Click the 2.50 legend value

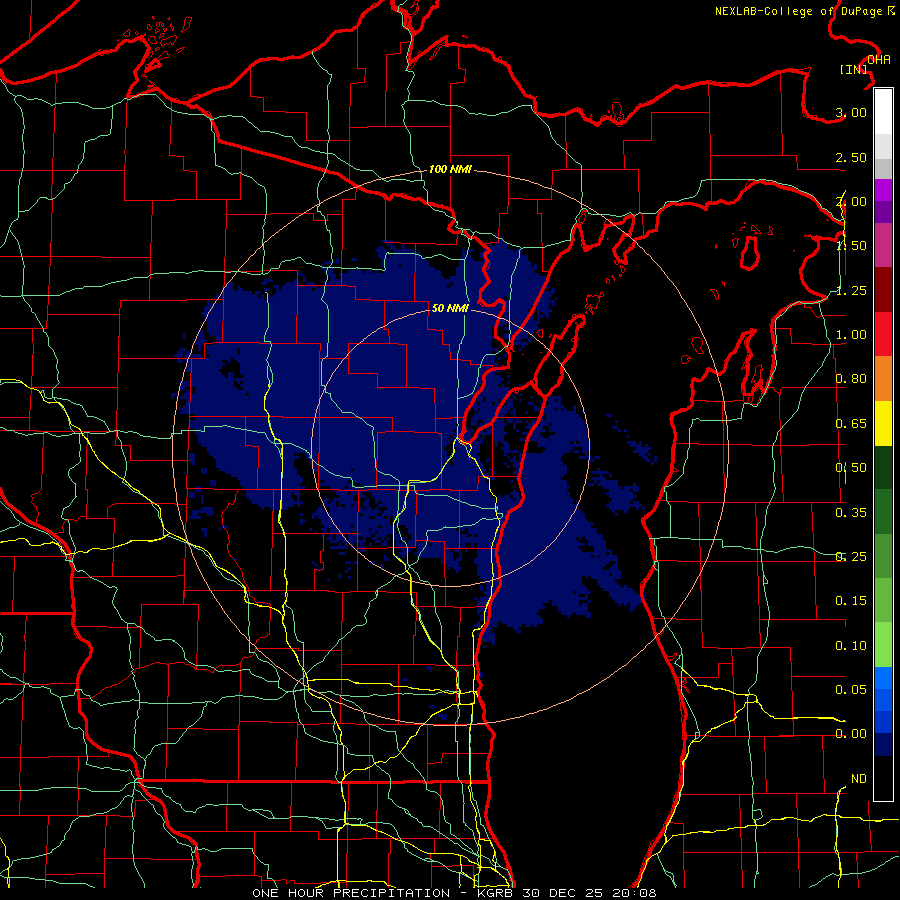[851, 157]
